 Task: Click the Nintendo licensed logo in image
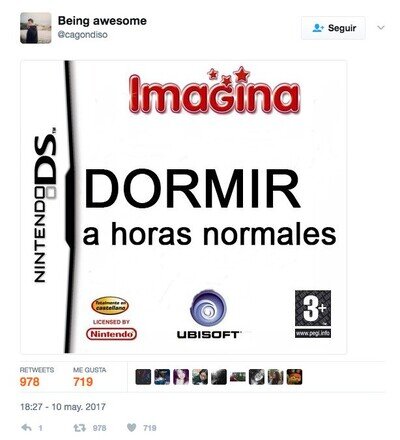(112, 334)
